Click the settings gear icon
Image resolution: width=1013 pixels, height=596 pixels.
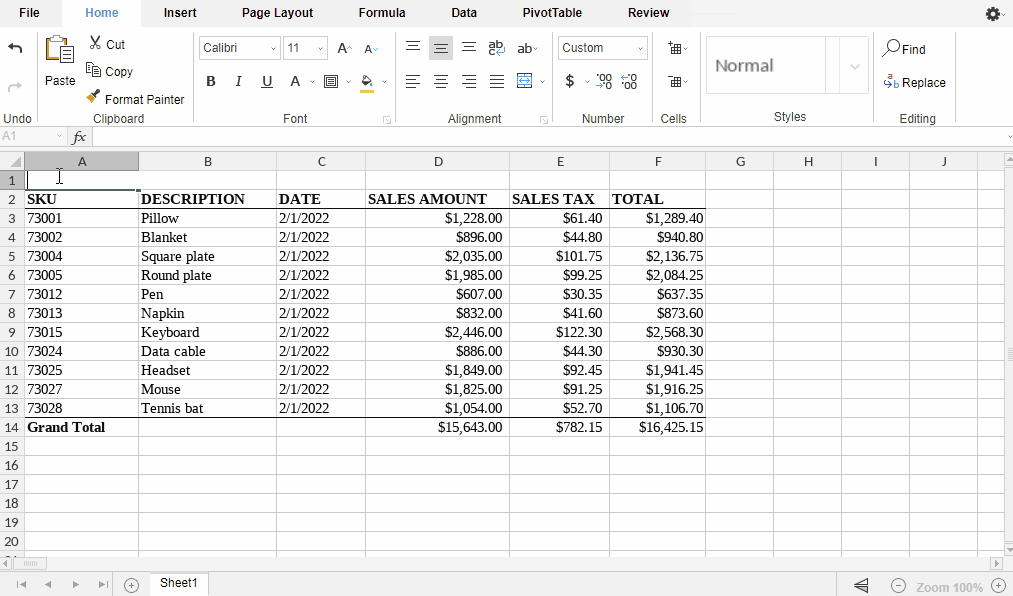[992, 14]
